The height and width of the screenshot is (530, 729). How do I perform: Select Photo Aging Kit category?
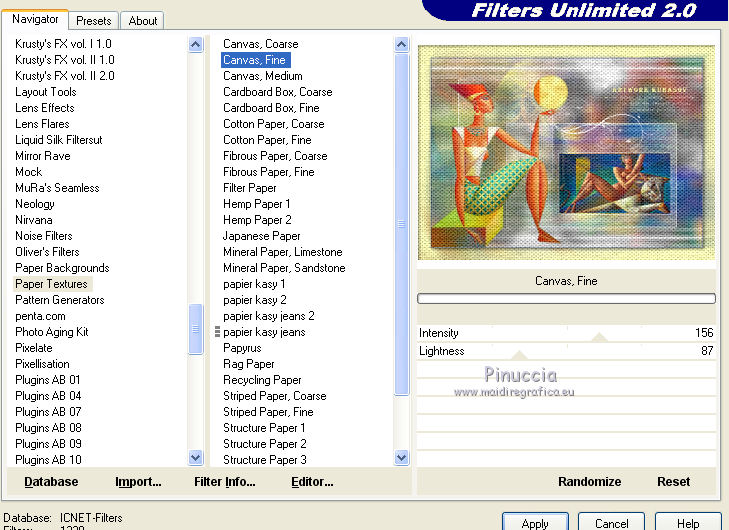coord(52,332)
